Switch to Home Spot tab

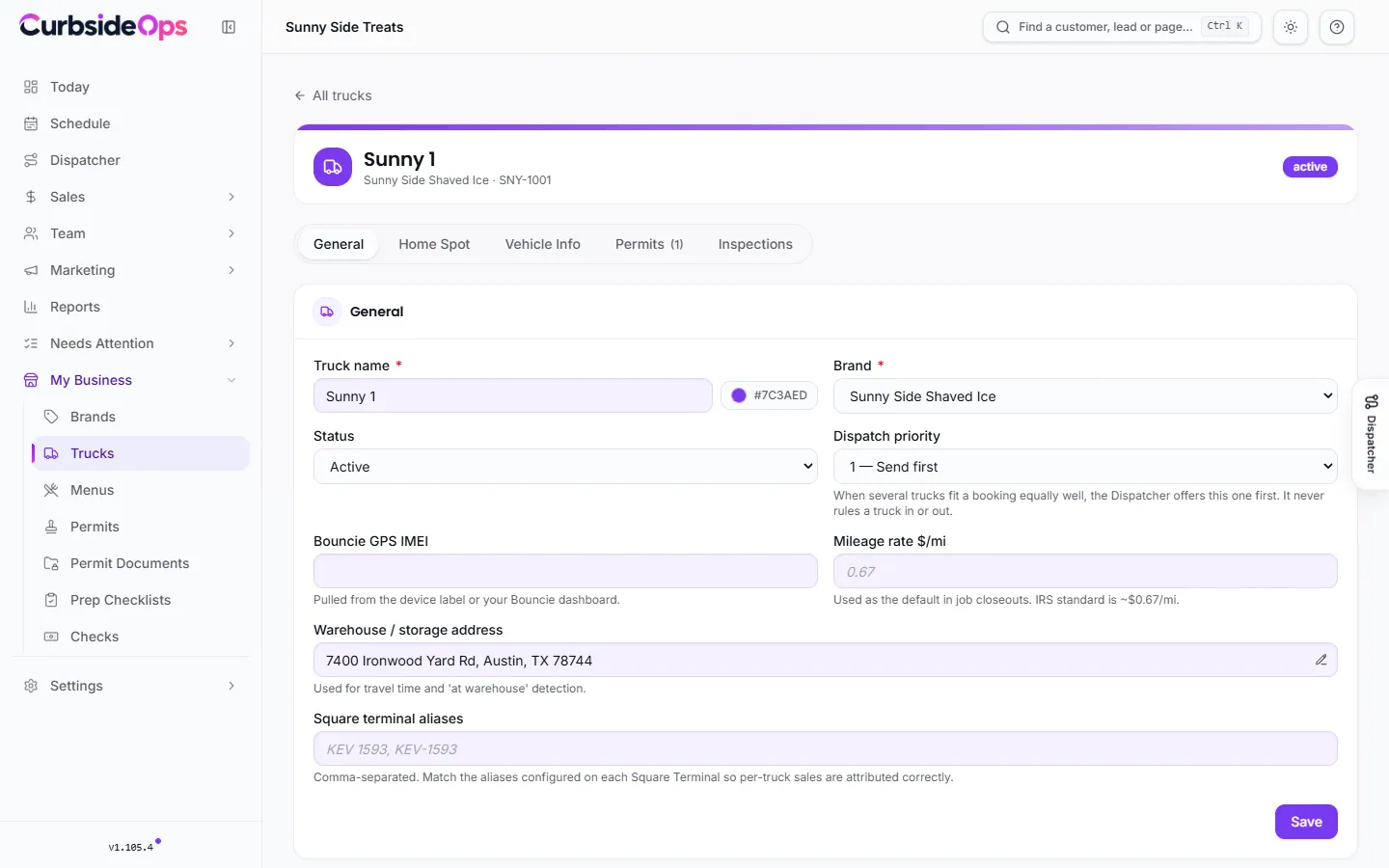[x=434, y=244]
